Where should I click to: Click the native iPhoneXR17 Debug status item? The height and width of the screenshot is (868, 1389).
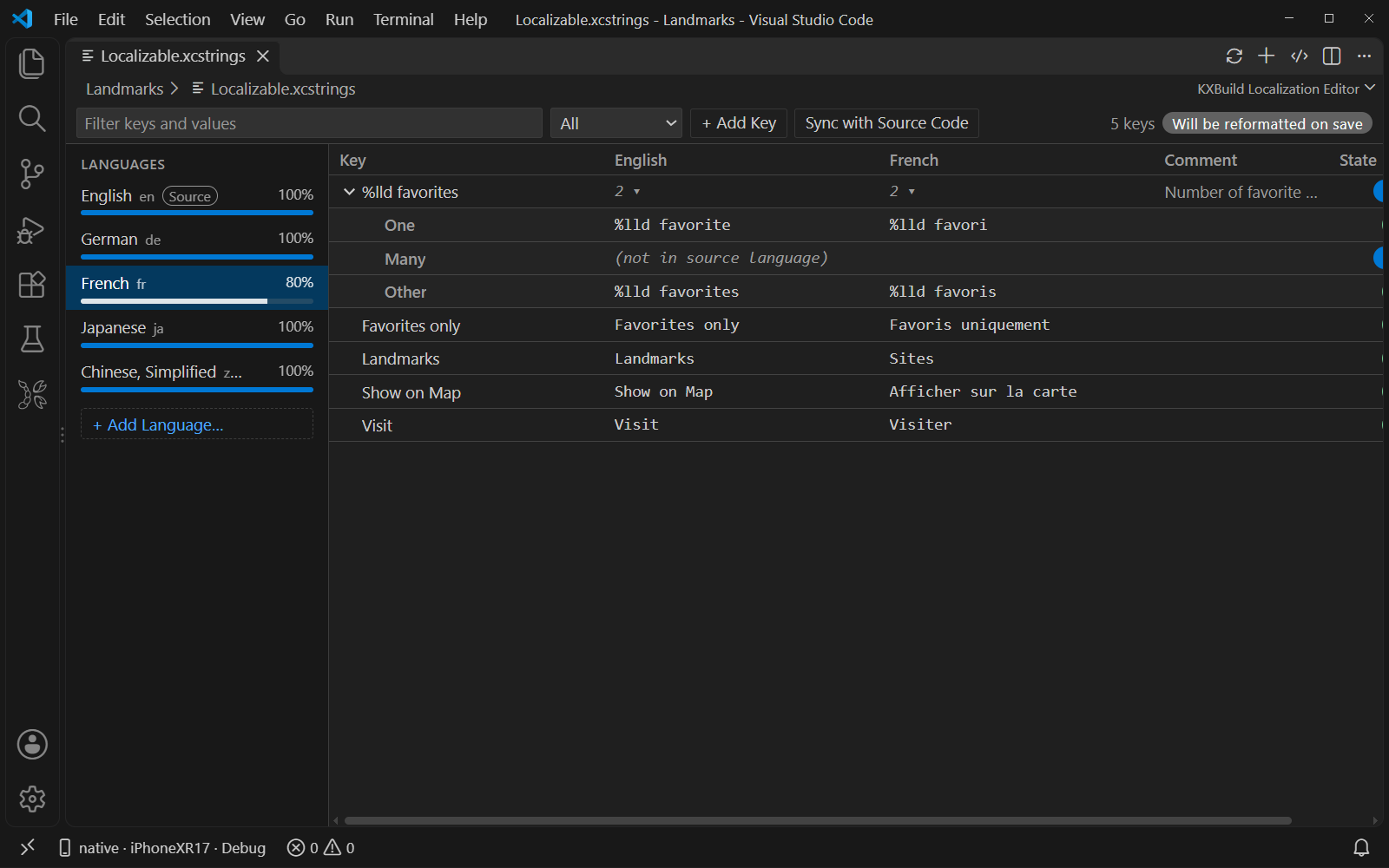coord(162,848)
